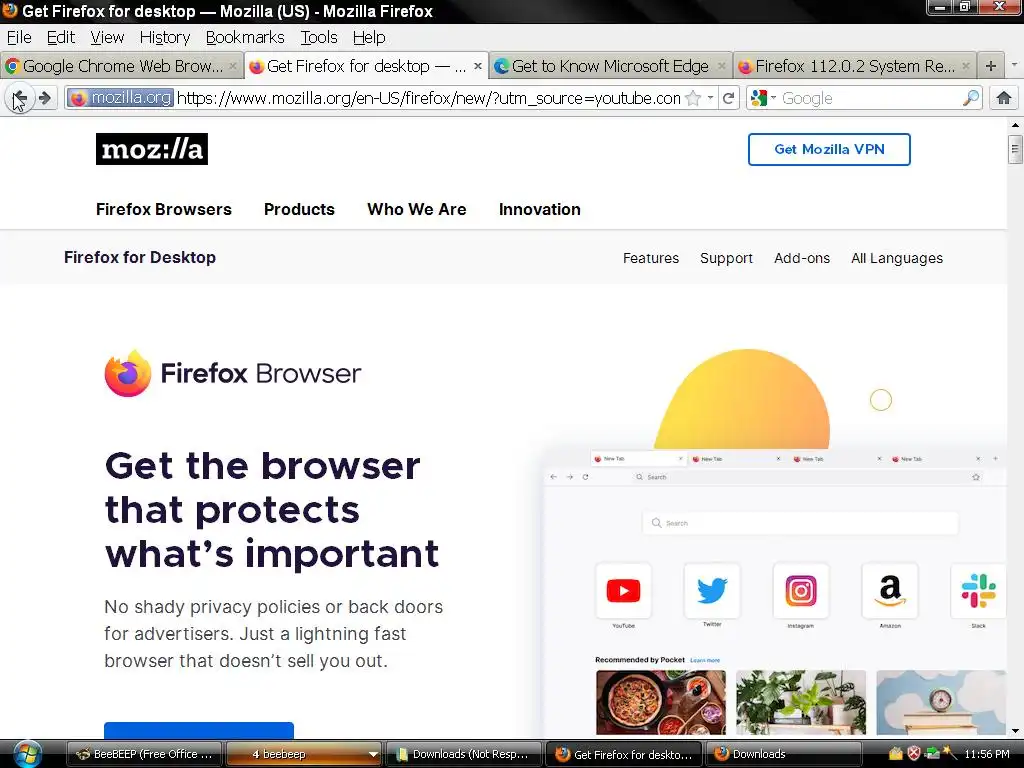
Task: Click the scrollbar up arrow
Action: 1014,125
